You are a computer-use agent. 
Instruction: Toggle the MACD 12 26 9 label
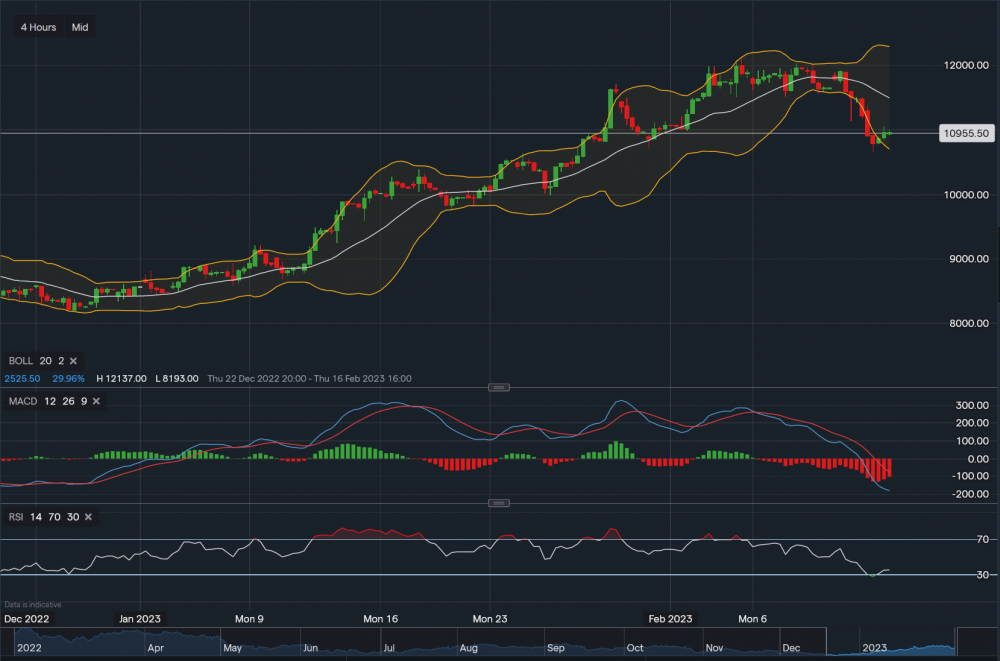[45, 401]
